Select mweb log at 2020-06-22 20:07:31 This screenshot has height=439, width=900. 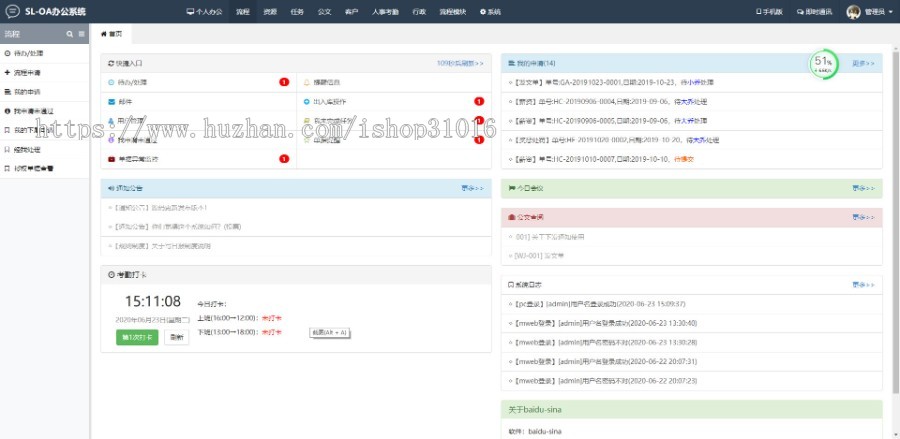click(x=692, y=362)
